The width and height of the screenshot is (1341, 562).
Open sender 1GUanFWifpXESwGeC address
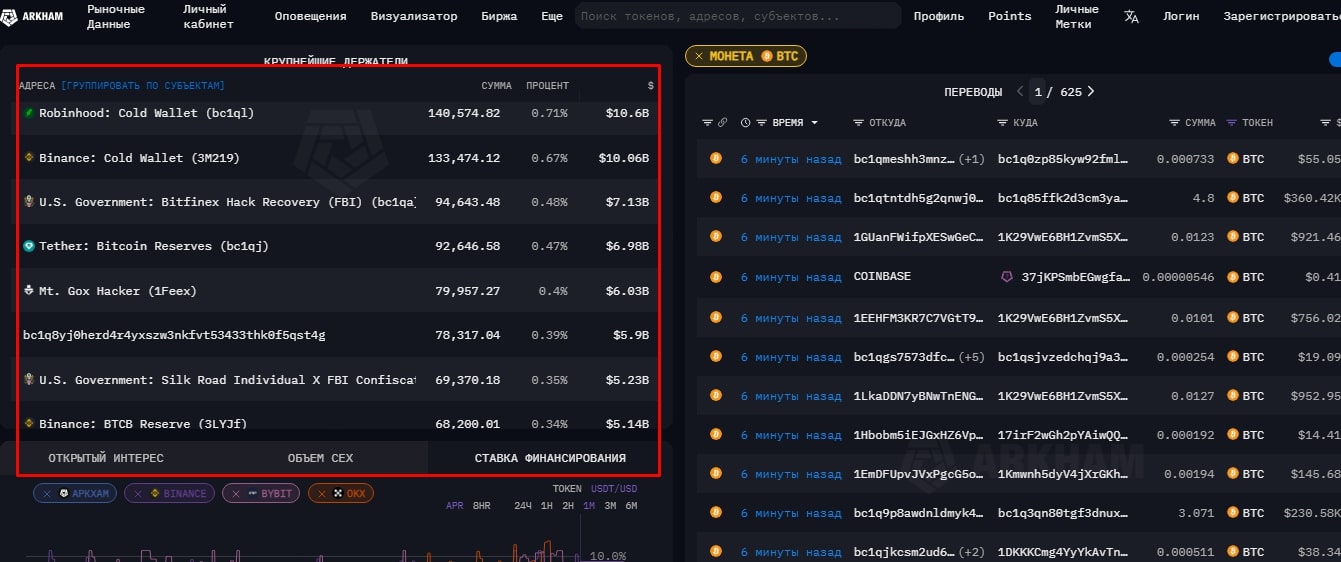(919, 237)
